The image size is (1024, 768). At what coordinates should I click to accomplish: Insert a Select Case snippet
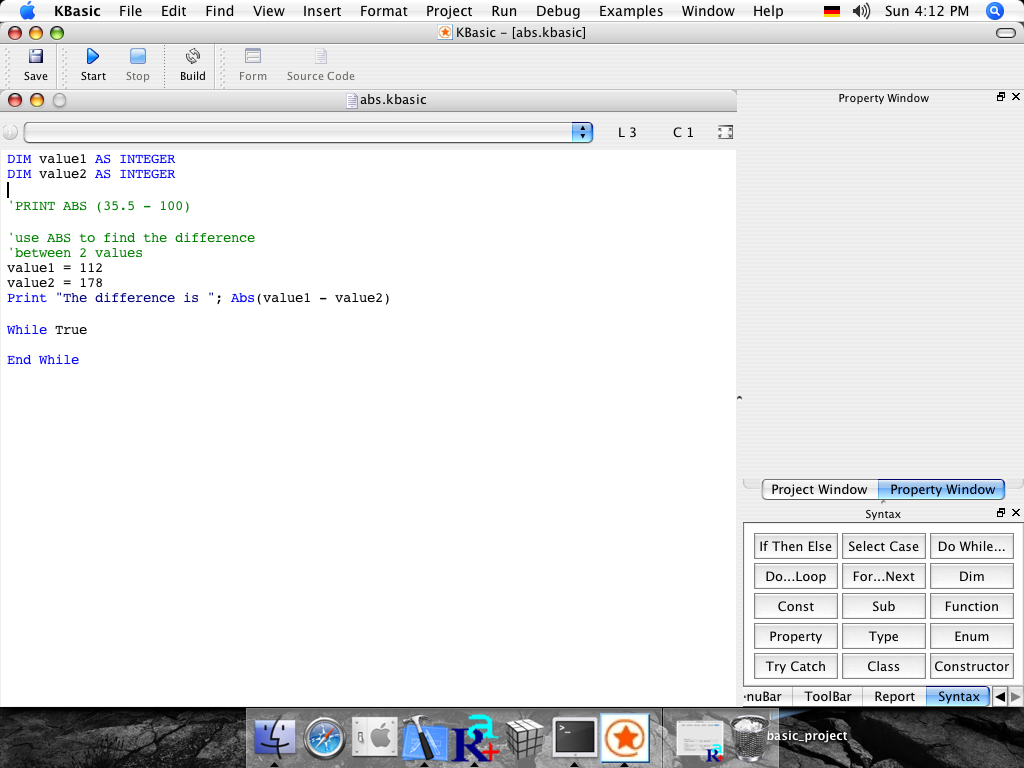(x=883, y=546)
